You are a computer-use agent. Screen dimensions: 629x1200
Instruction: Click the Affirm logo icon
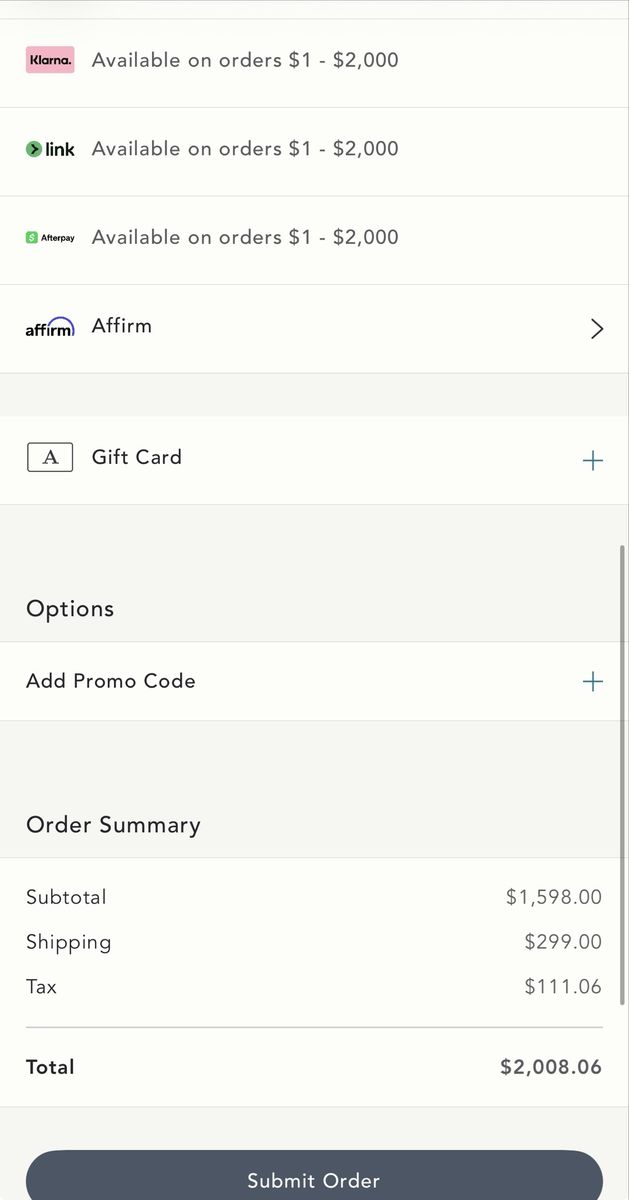pyautogui.click(x=50, y=327)
